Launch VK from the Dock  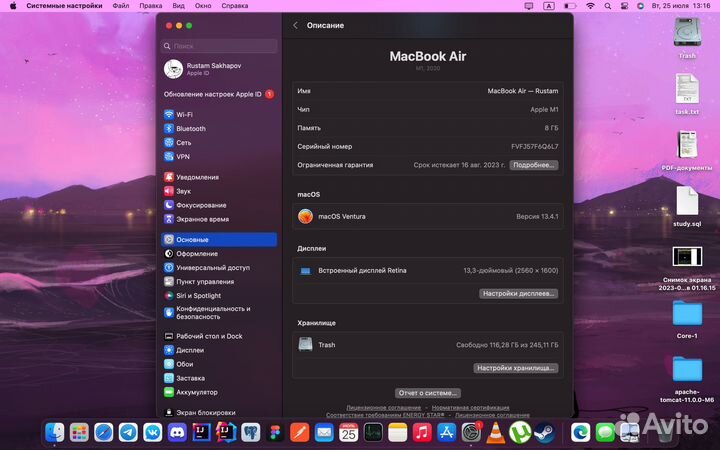152,432
